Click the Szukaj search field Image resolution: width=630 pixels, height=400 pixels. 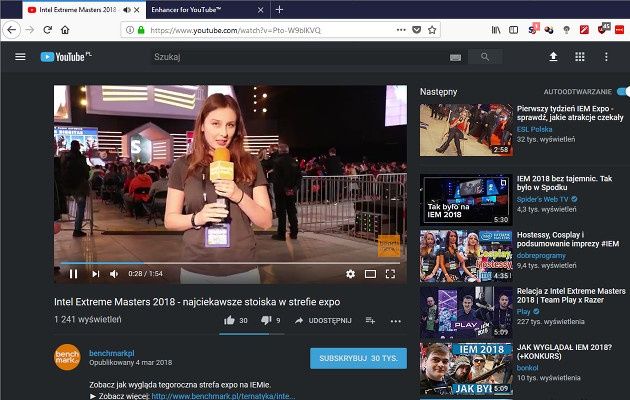click(299, 57)
